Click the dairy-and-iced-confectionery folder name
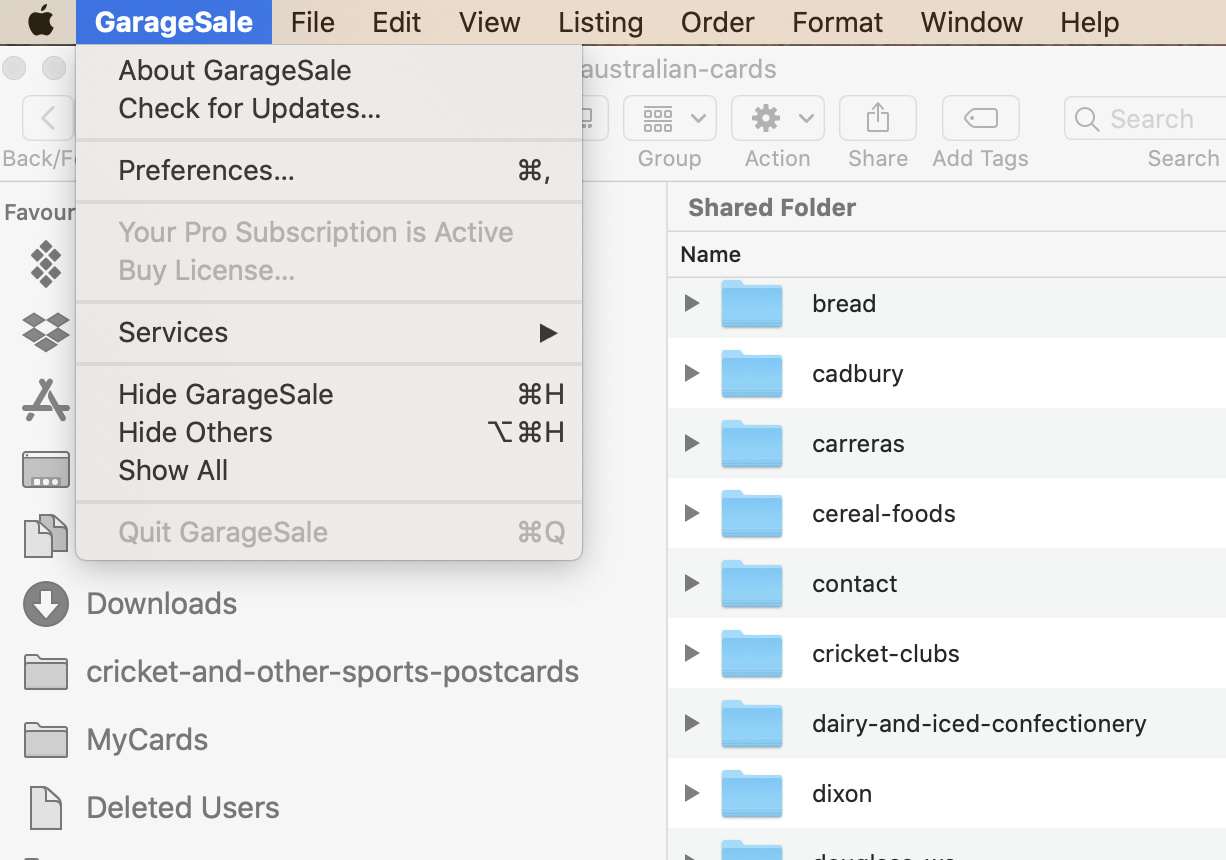Screen dimensions: 1226x860 tap(979, 724)
